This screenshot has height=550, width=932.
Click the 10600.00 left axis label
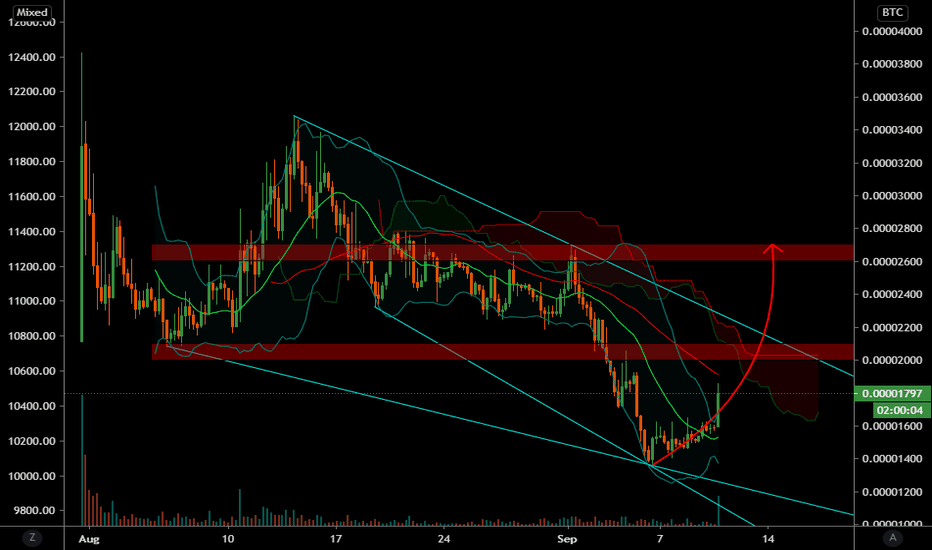click(32, 371)
